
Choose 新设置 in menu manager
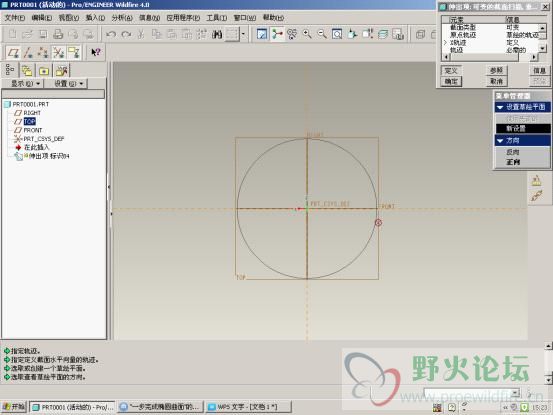click(523, 129)
